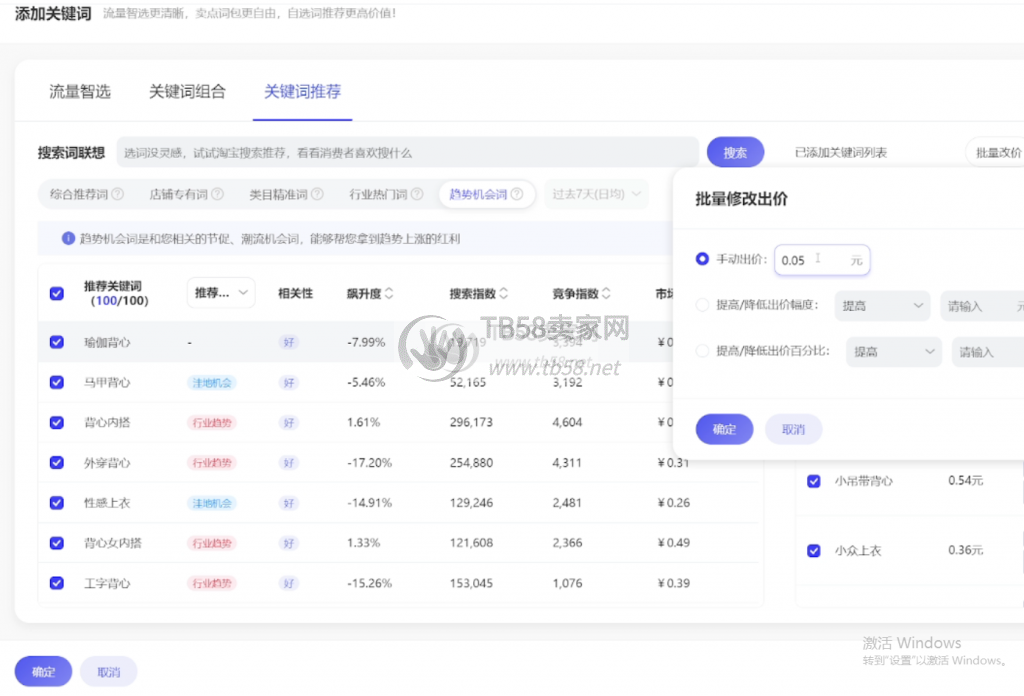
Task: Click competition index 1,076
Action: point(567,583)
